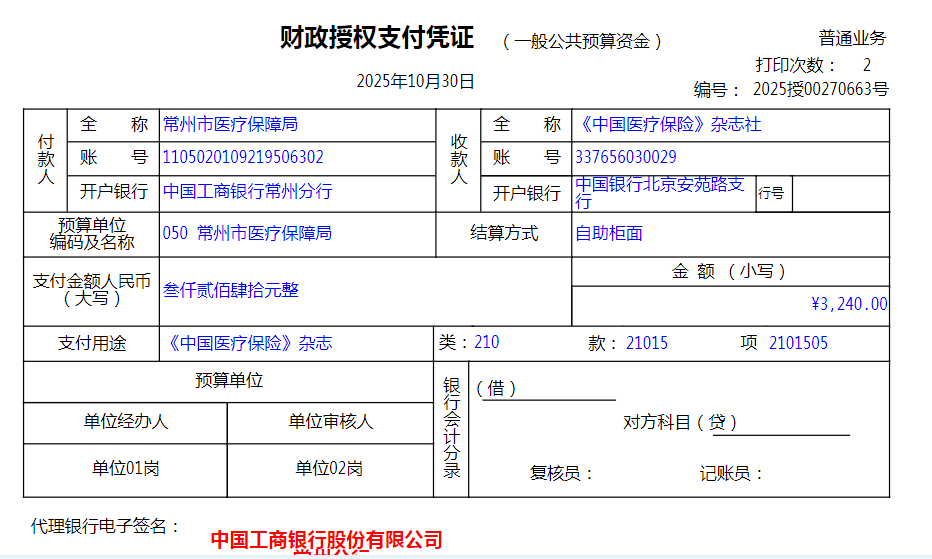Click the red 中国工商银行股份有限公司 signature
The width and height of the screenshot is (932, 559).
(x=327, y=541)
